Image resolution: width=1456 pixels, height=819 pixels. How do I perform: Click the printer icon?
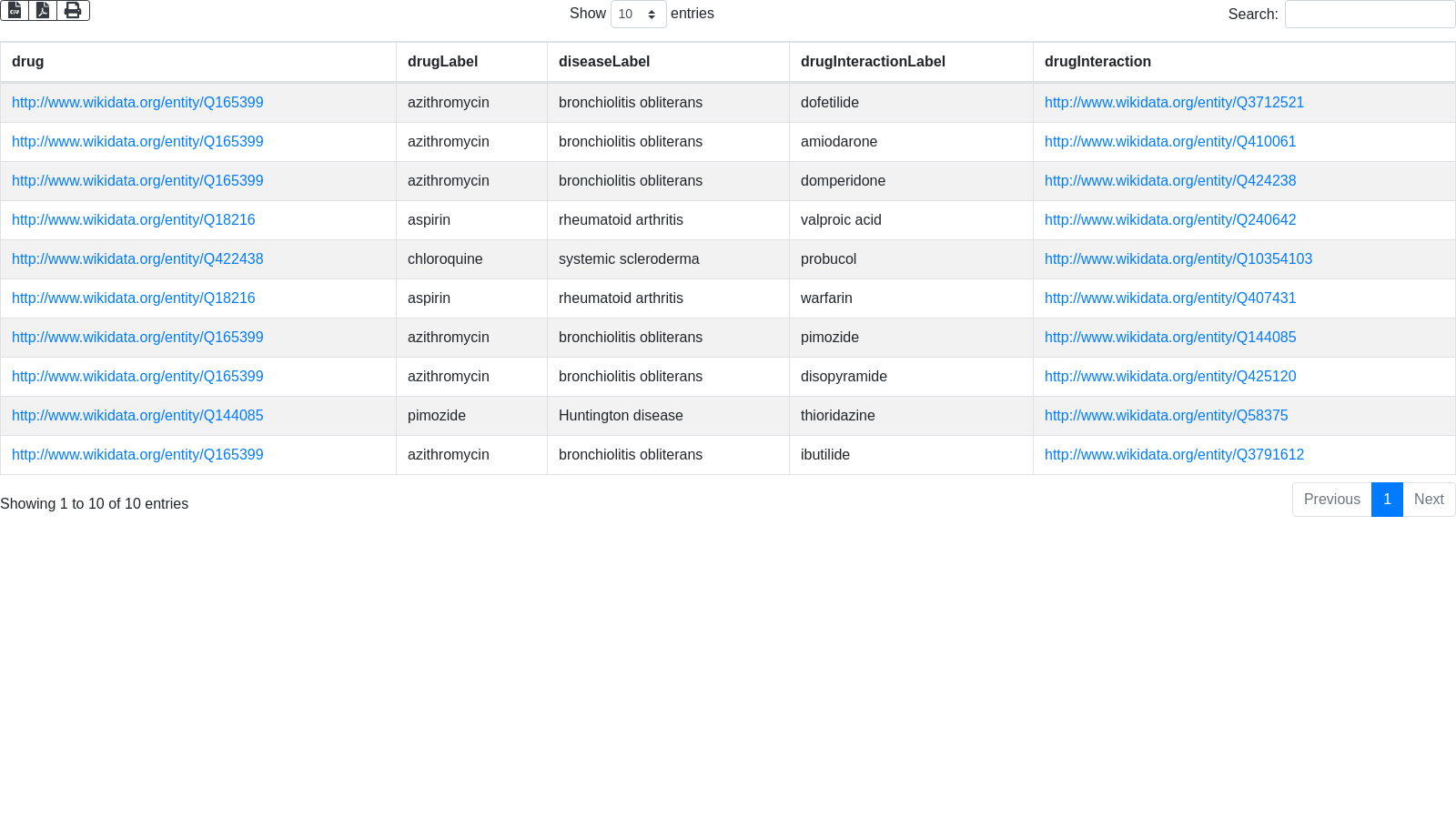[73, 10]
